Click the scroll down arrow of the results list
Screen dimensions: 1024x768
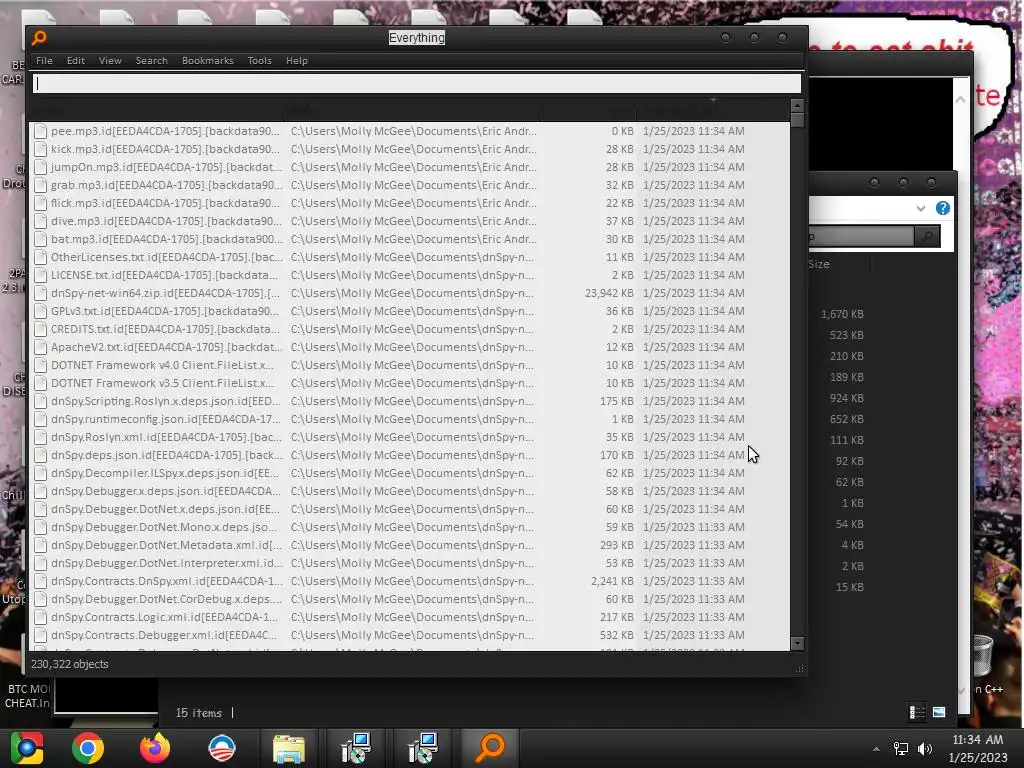797,644
